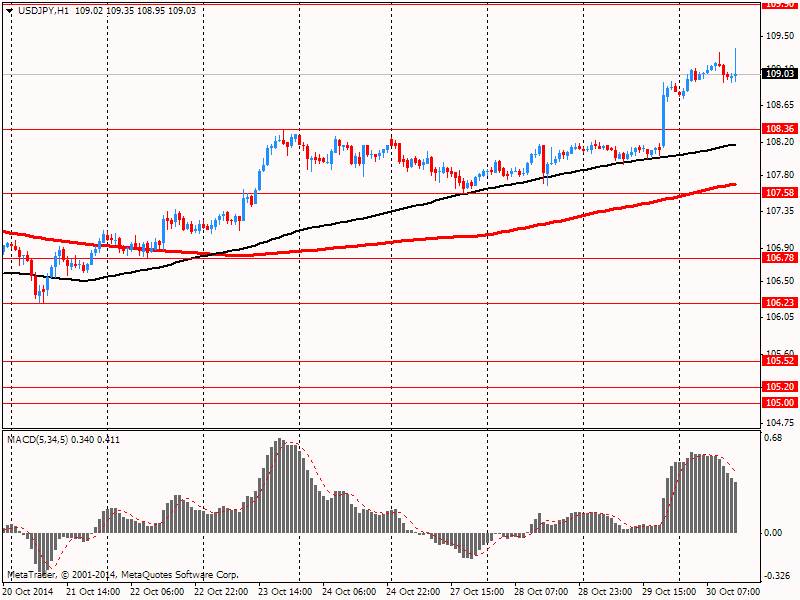Click the 107.58 red price level label

tap(779, 192)
